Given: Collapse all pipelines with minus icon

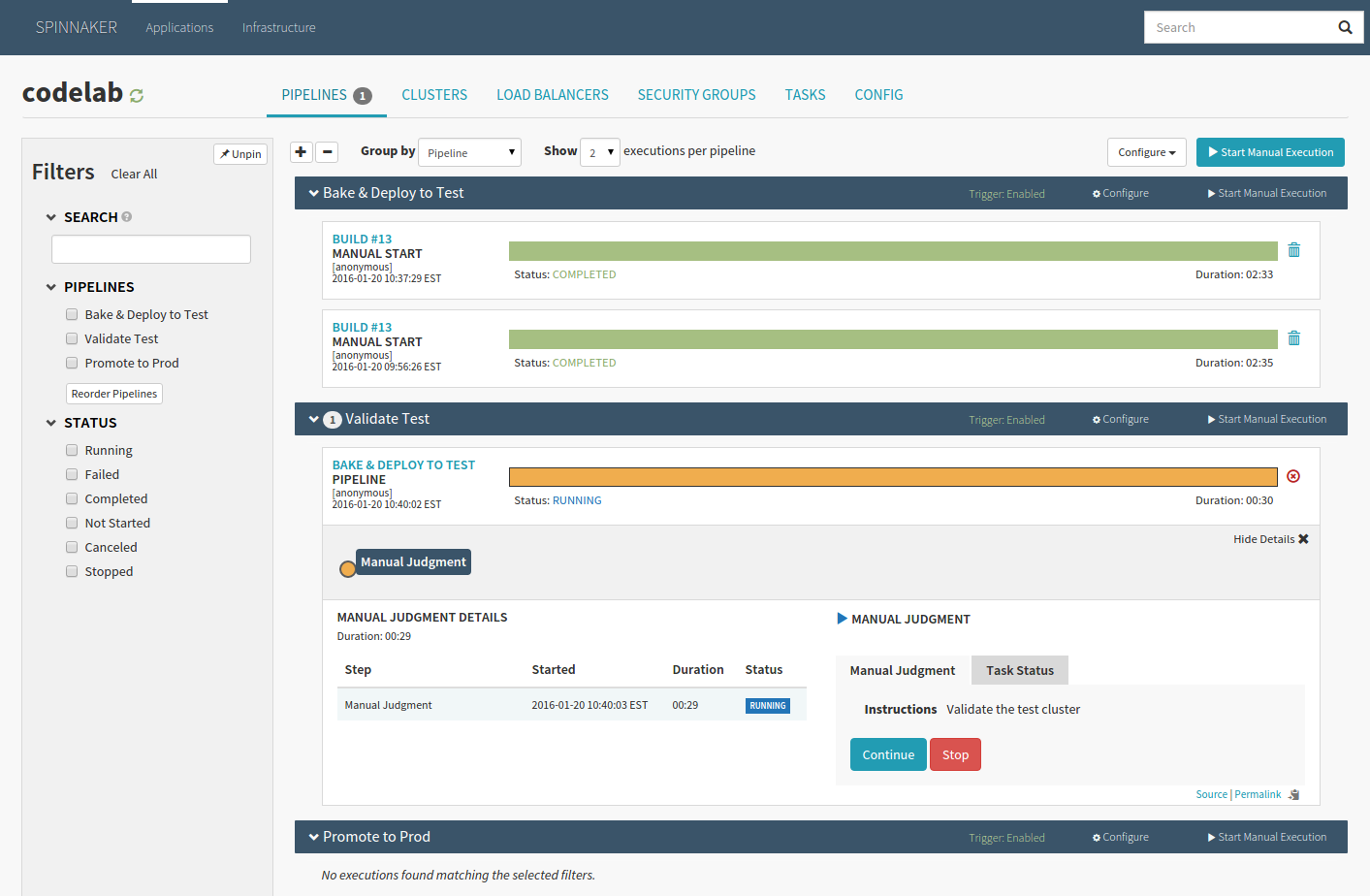Looking at the screenshot, I should (328, 151).
